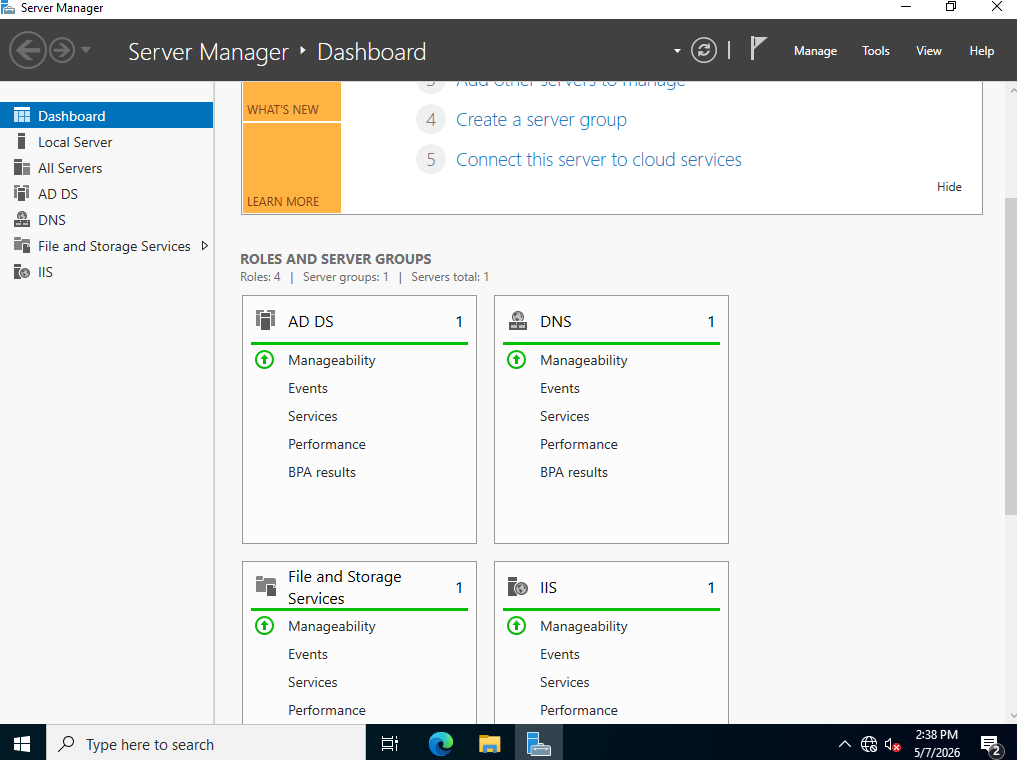Viewport: 1017px width, 760px height.
Task: Click the WHAT'S NEW tile
Action: click(x=291, y=102)
